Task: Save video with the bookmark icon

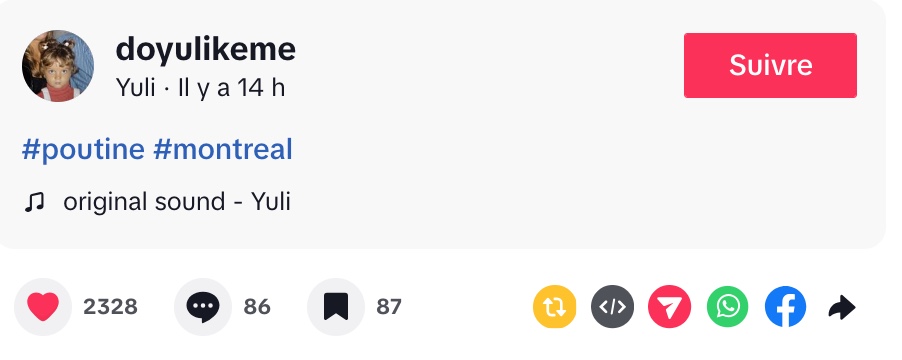Action: (336, 307)
